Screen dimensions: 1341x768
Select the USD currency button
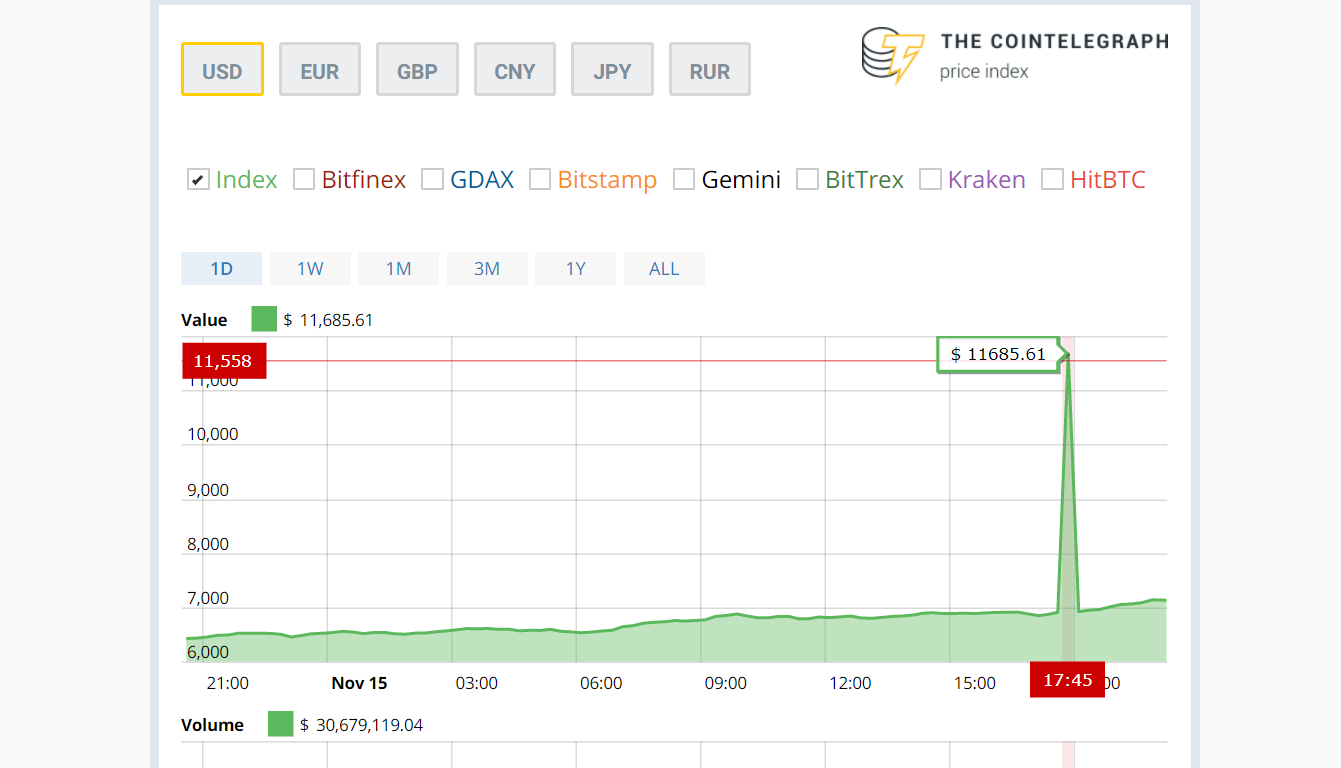(222, 70)
